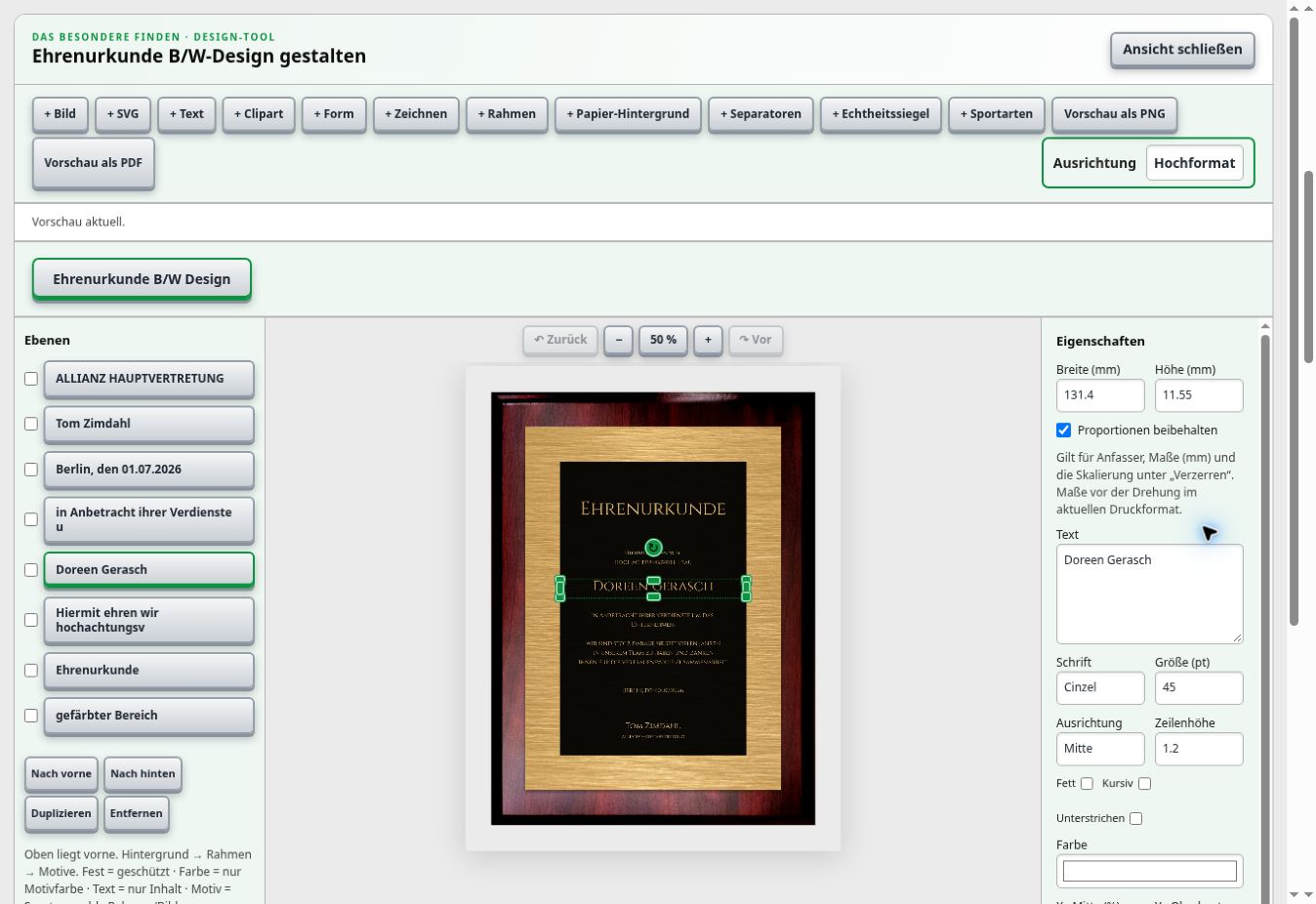Add a frame via + Rahmen
1316x904 pixels.
507,114
